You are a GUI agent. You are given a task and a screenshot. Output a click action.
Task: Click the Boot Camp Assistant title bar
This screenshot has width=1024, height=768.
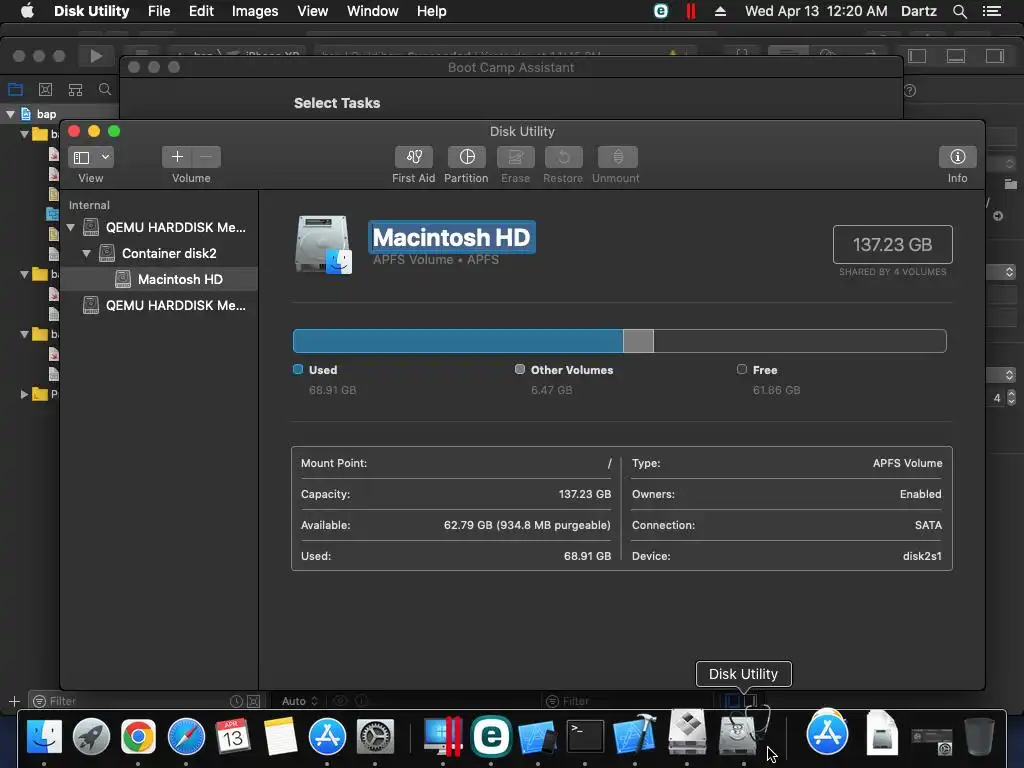[x=511, y=67]
